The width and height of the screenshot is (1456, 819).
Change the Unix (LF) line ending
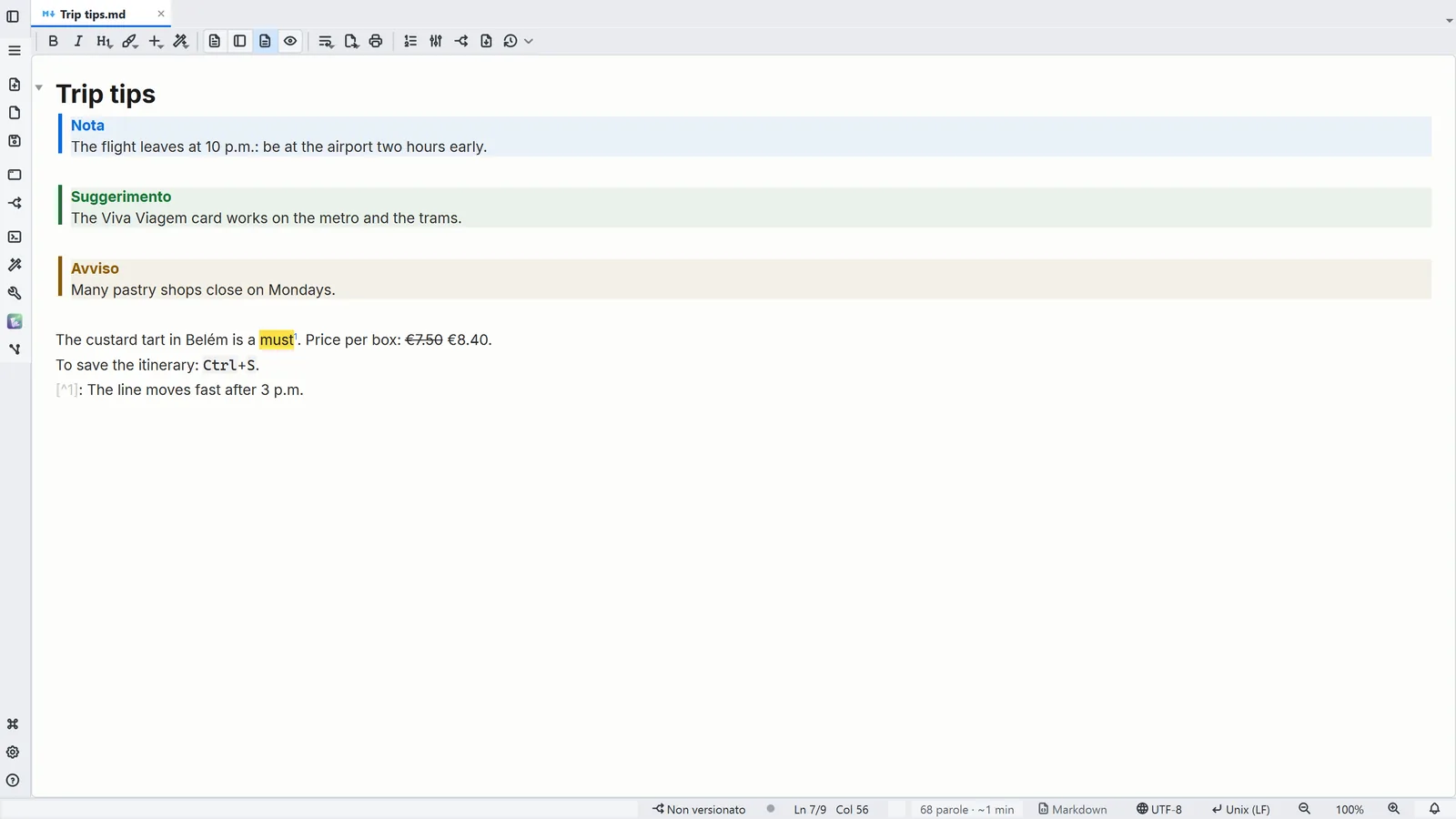(1240, 809)
